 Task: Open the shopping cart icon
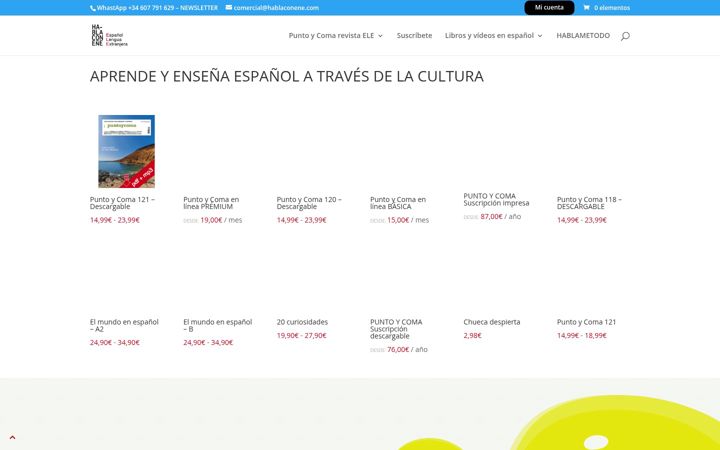coord(586,7)
